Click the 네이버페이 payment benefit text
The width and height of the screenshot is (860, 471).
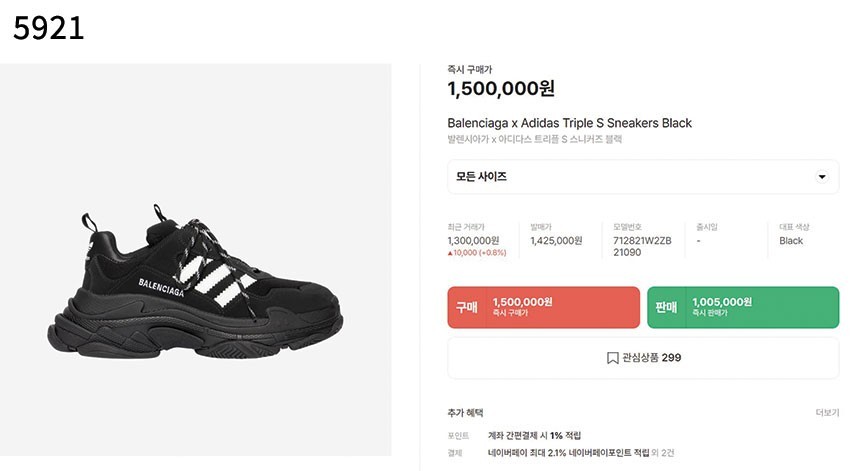coord(568,453)
